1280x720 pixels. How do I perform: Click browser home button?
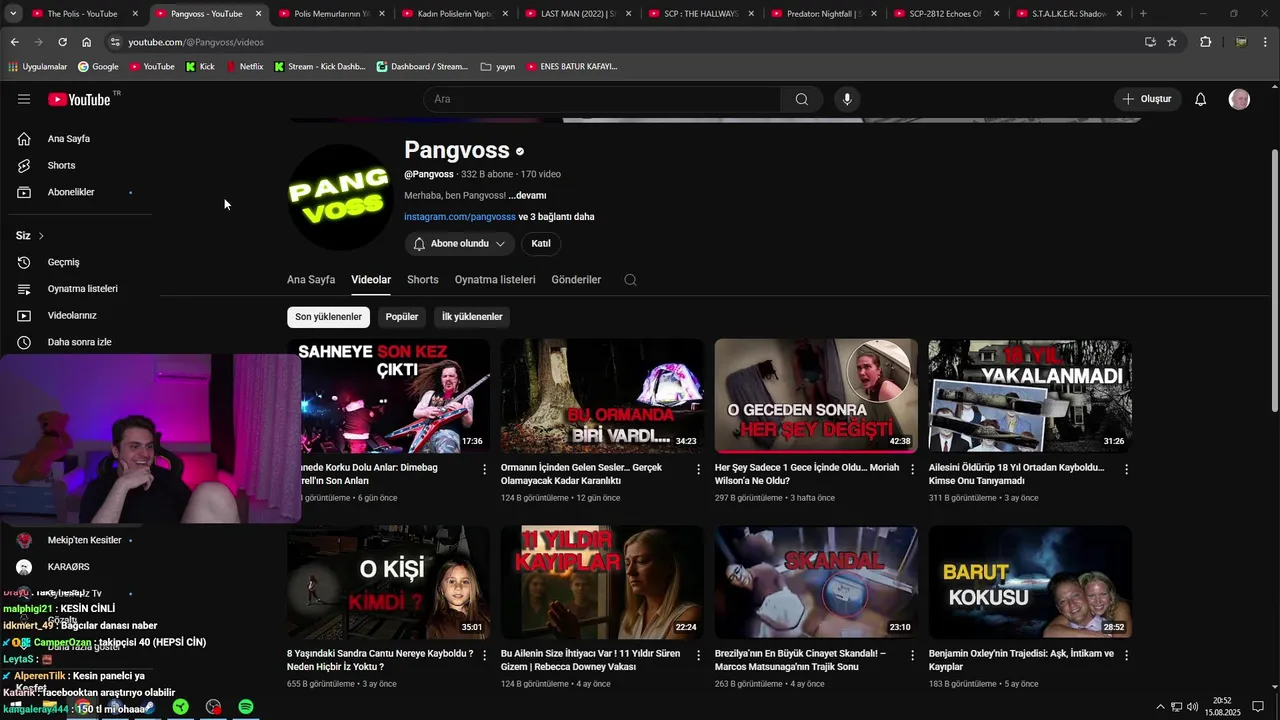click(86, 42)
